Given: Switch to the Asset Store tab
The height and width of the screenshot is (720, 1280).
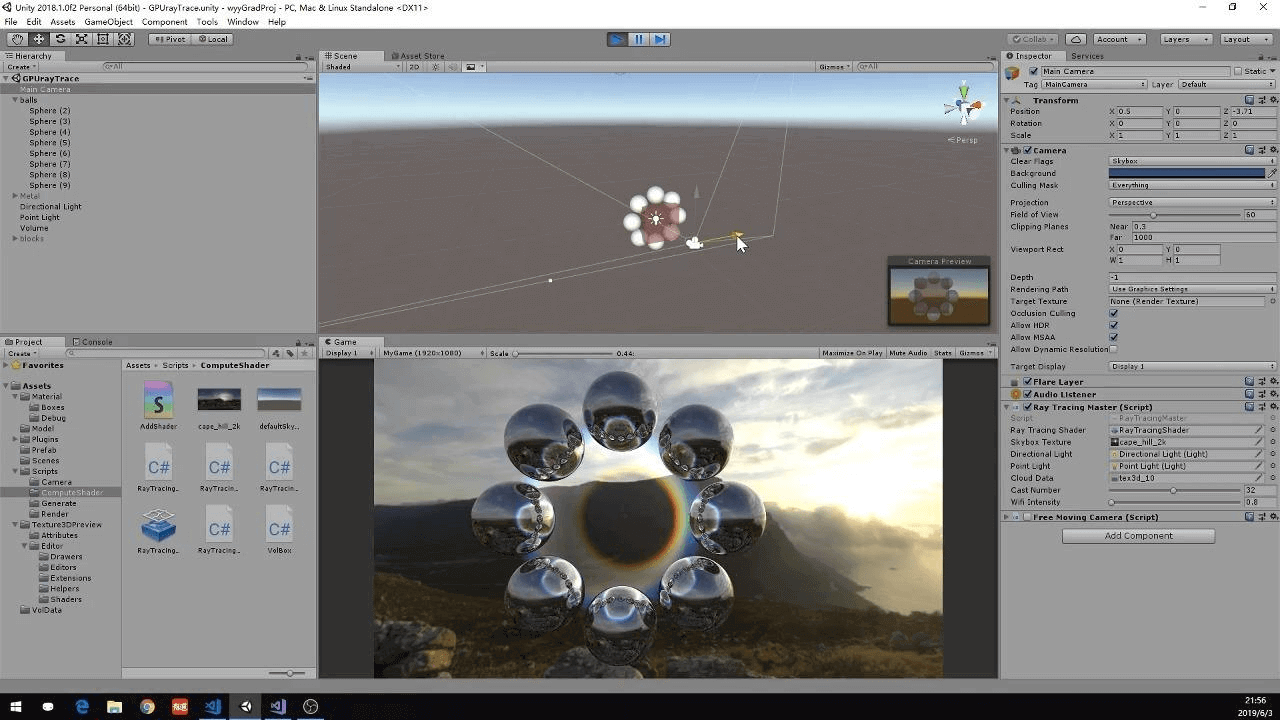Looking at the screenshot, I should pyautogui.click(x=419, y=56).
